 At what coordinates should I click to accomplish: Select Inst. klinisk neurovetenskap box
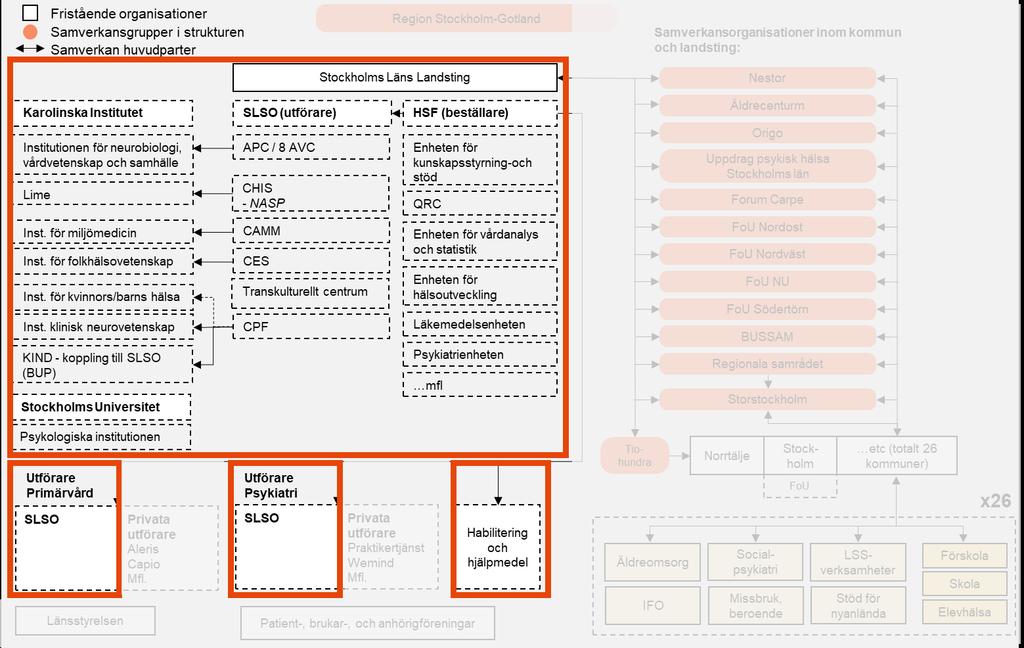[103, 327]
